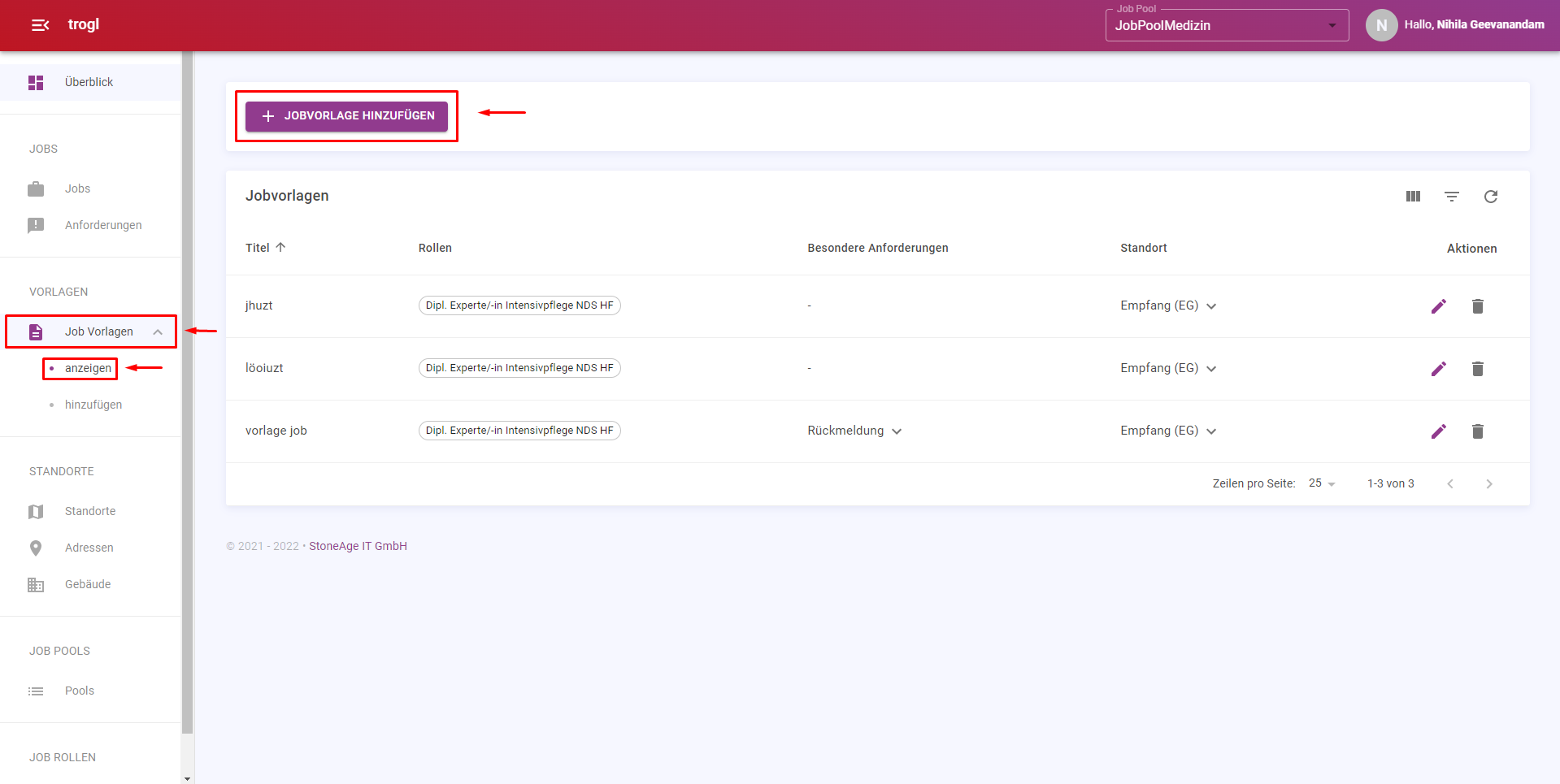Open the Job Pool dropdown JobPoolMedizin

(x=1226, y=25)
